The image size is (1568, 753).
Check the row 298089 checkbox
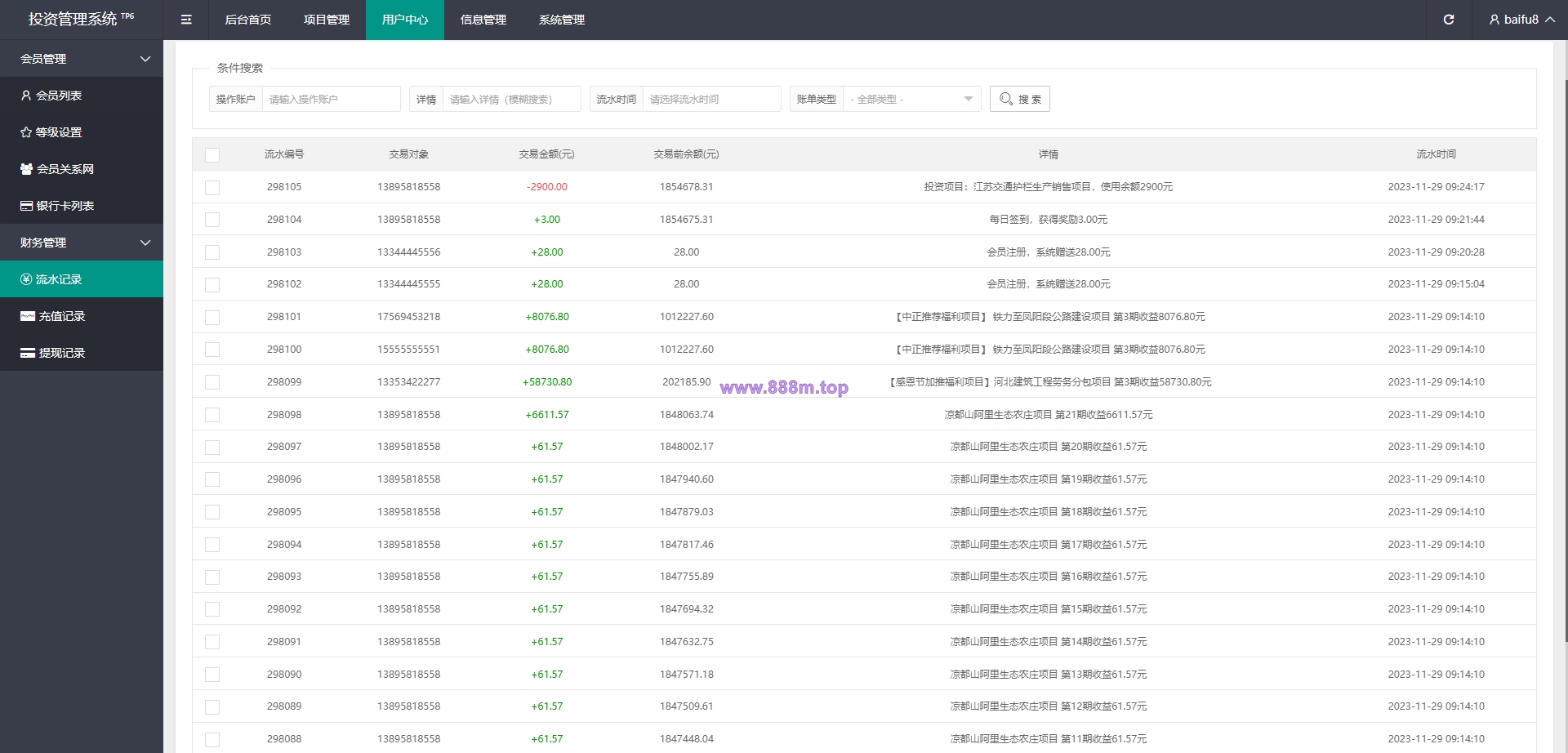[x=212, y=706]
